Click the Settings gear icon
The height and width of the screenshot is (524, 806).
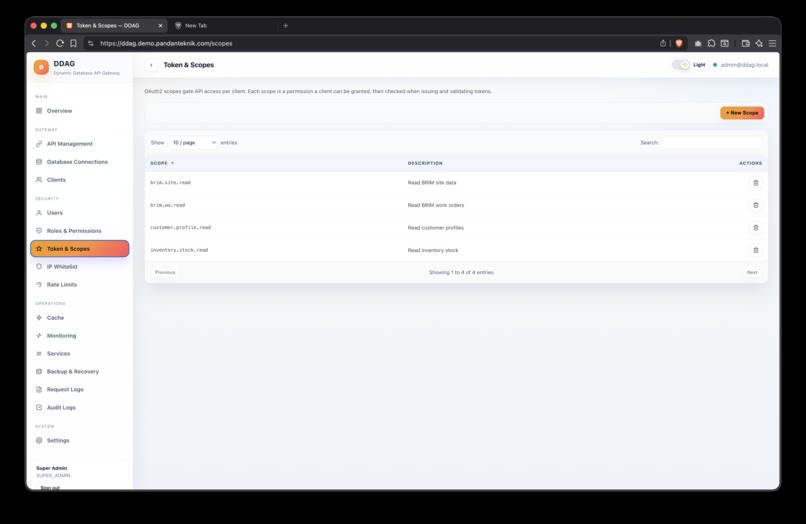pyautogui.click(x=39, y=441)
